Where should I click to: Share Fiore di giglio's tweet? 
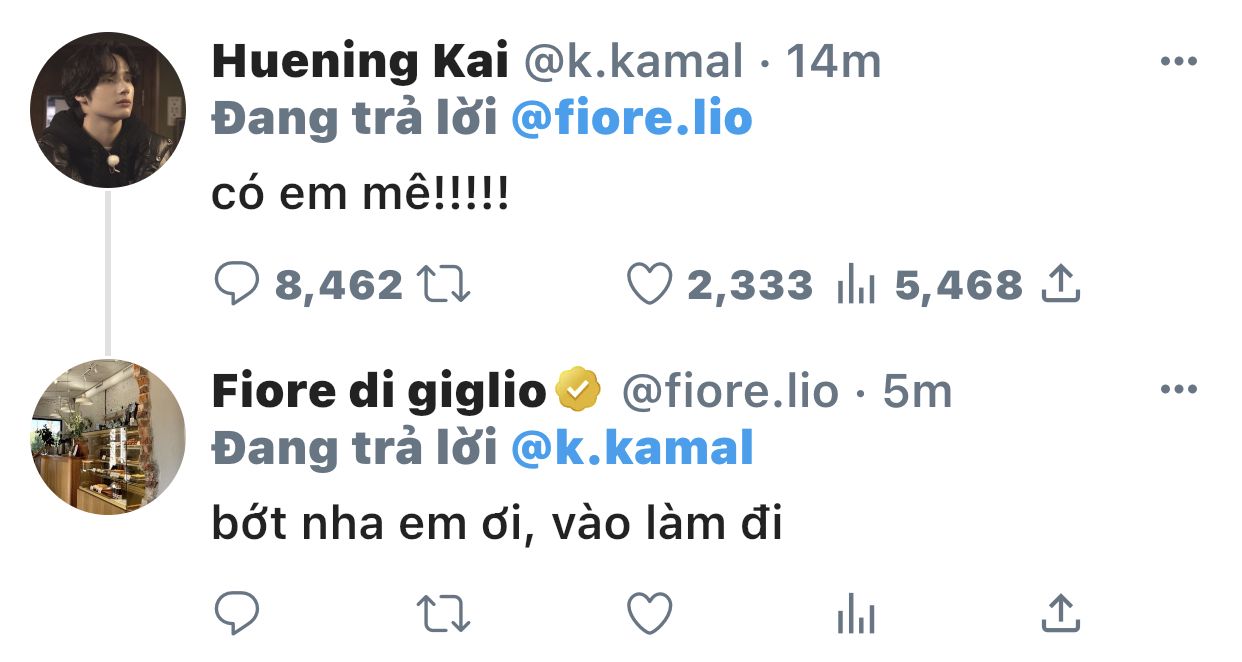[x=1061, y=611]
